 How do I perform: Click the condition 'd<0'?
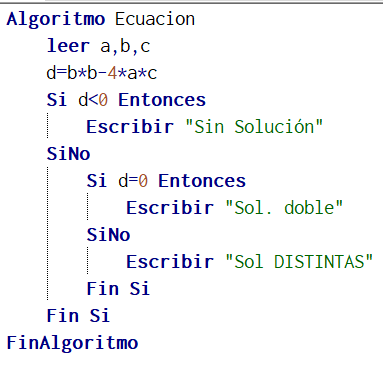[93, 100]
